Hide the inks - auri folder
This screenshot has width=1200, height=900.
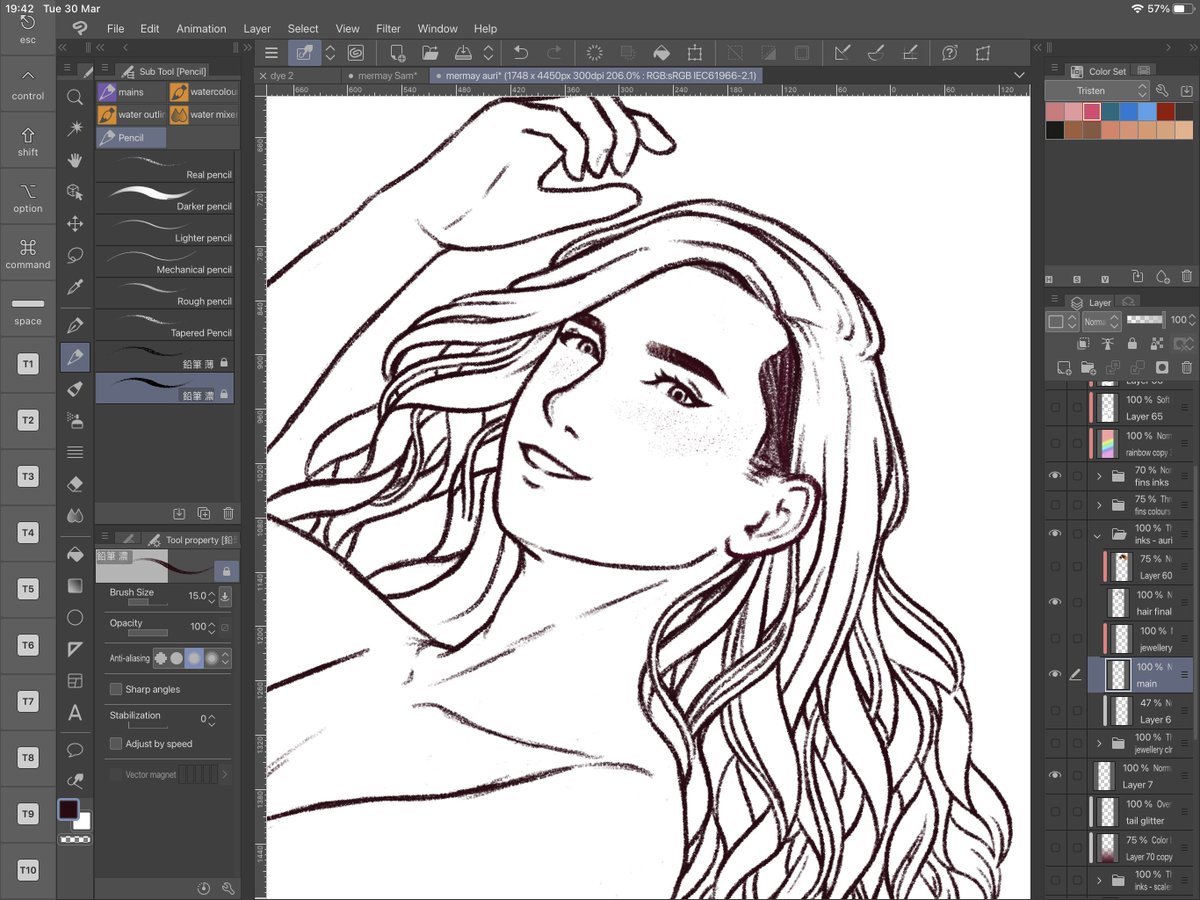click(1054, 534)
